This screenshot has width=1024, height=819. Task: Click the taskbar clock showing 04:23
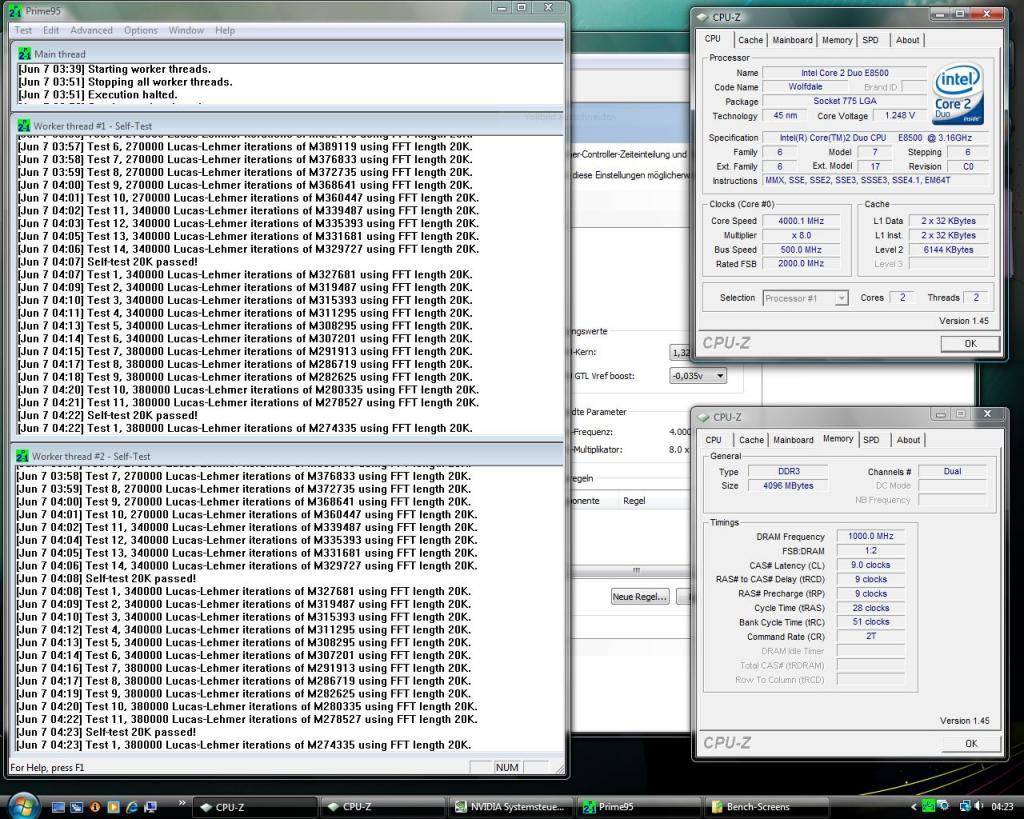[x=1002, y=807]
